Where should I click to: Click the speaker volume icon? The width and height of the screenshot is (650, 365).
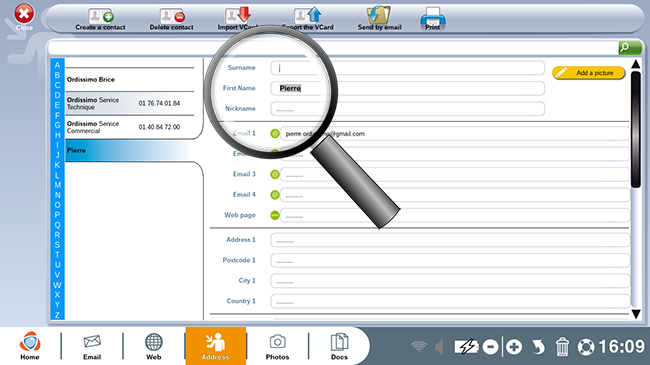439,347
